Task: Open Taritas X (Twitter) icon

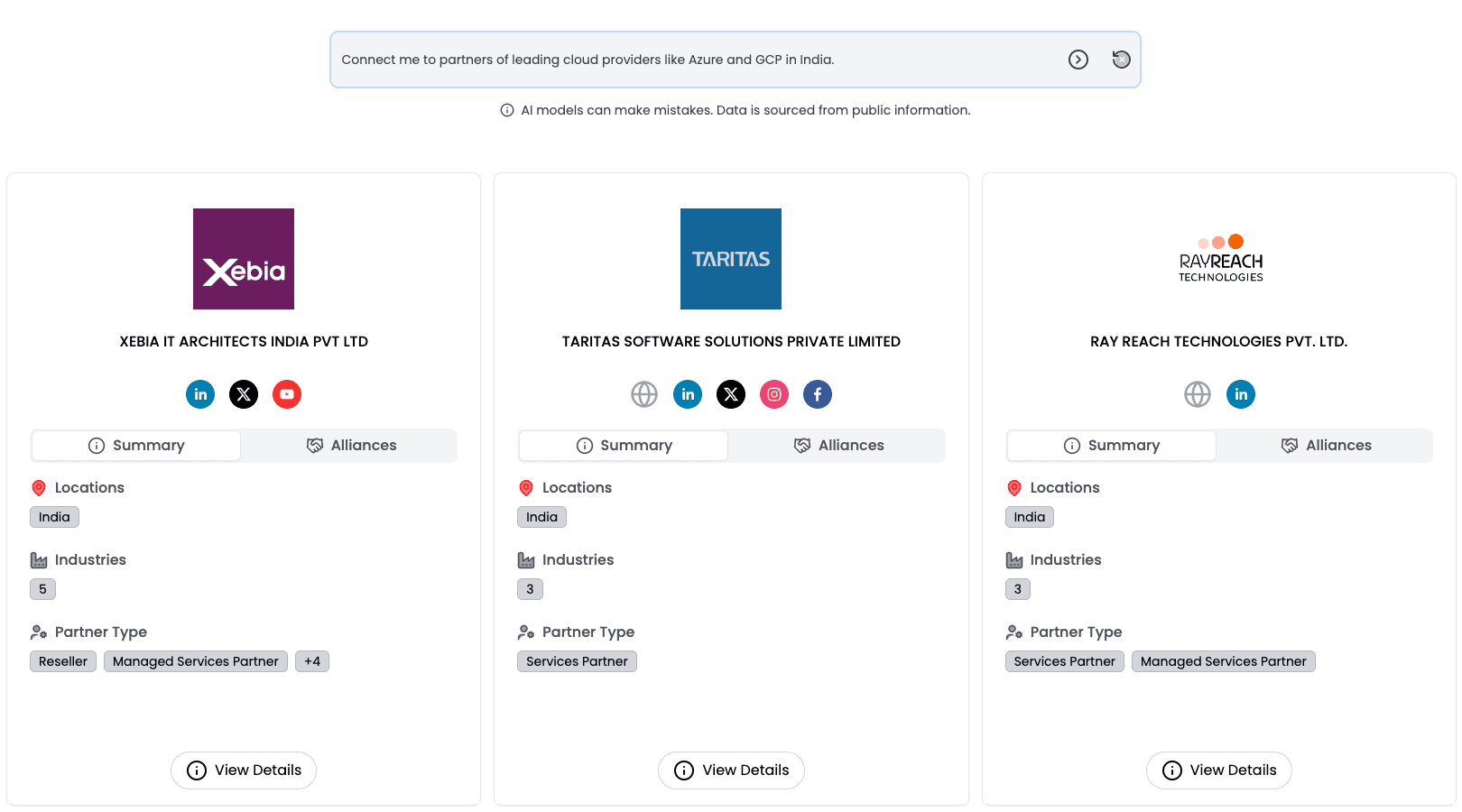Action: pyautogui.click(x=731, y=394)
